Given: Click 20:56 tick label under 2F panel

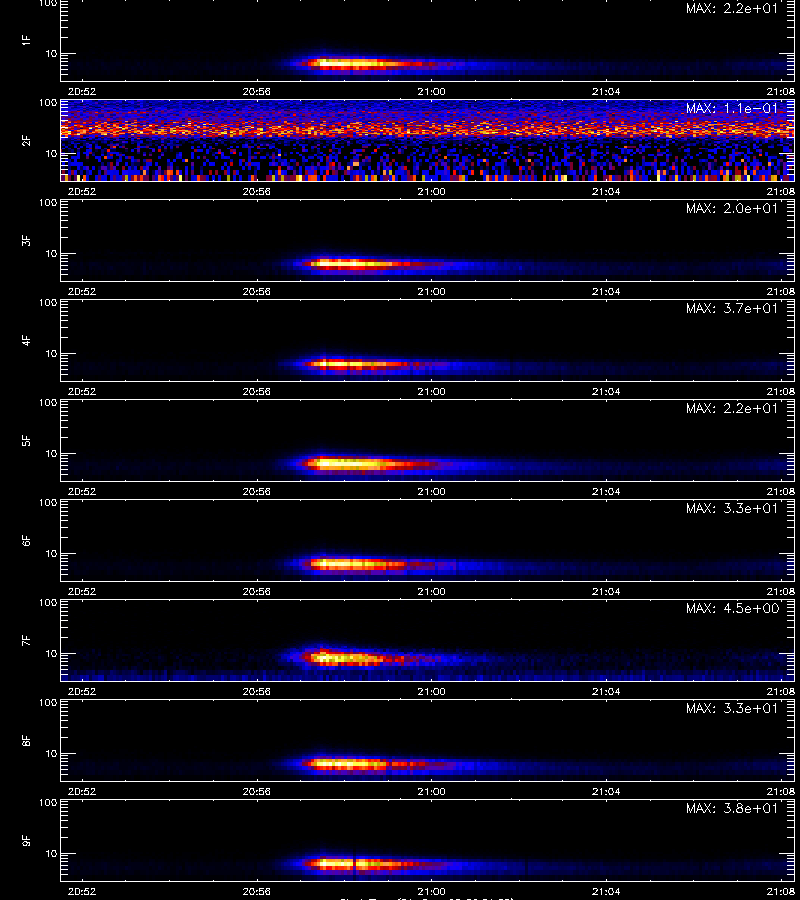Looking at the screenshot, I should tap(257, 192).
